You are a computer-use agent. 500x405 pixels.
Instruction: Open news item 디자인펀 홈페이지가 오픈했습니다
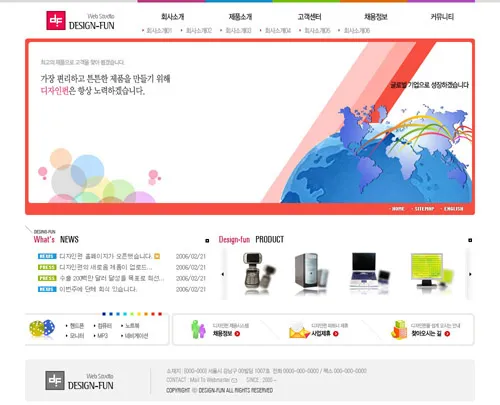click(106, 256)
